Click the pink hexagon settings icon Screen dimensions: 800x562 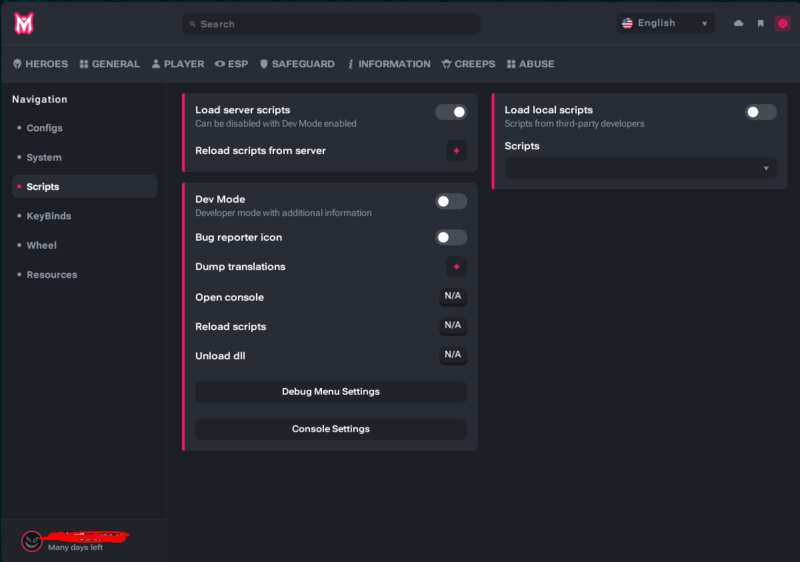(782, 23)
